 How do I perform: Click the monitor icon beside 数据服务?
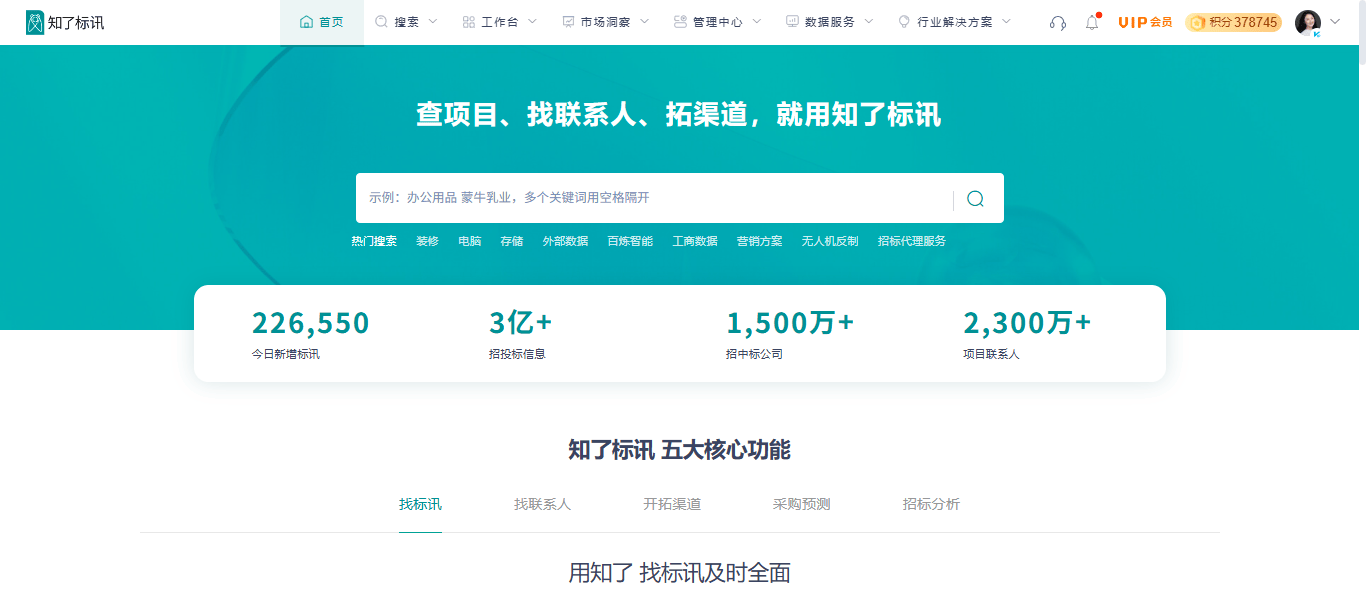point(792,22)
